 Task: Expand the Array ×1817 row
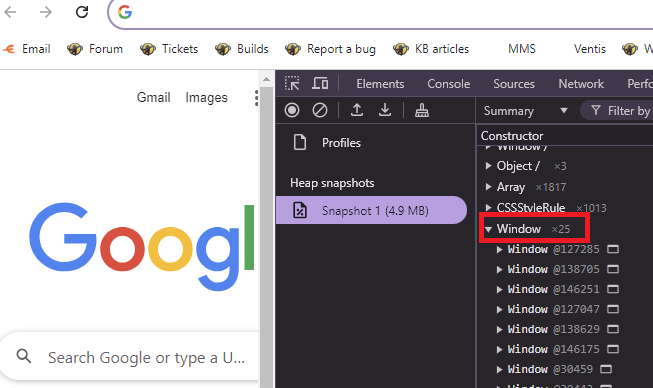coord(489,187)
